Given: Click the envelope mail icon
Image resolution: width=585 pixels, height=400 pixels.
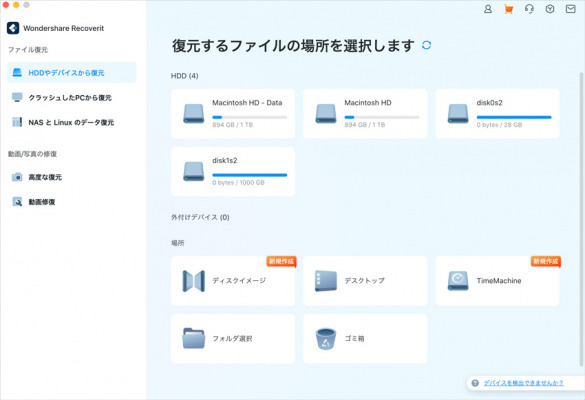Looking at the screenshot, I should tap(570, 9).
